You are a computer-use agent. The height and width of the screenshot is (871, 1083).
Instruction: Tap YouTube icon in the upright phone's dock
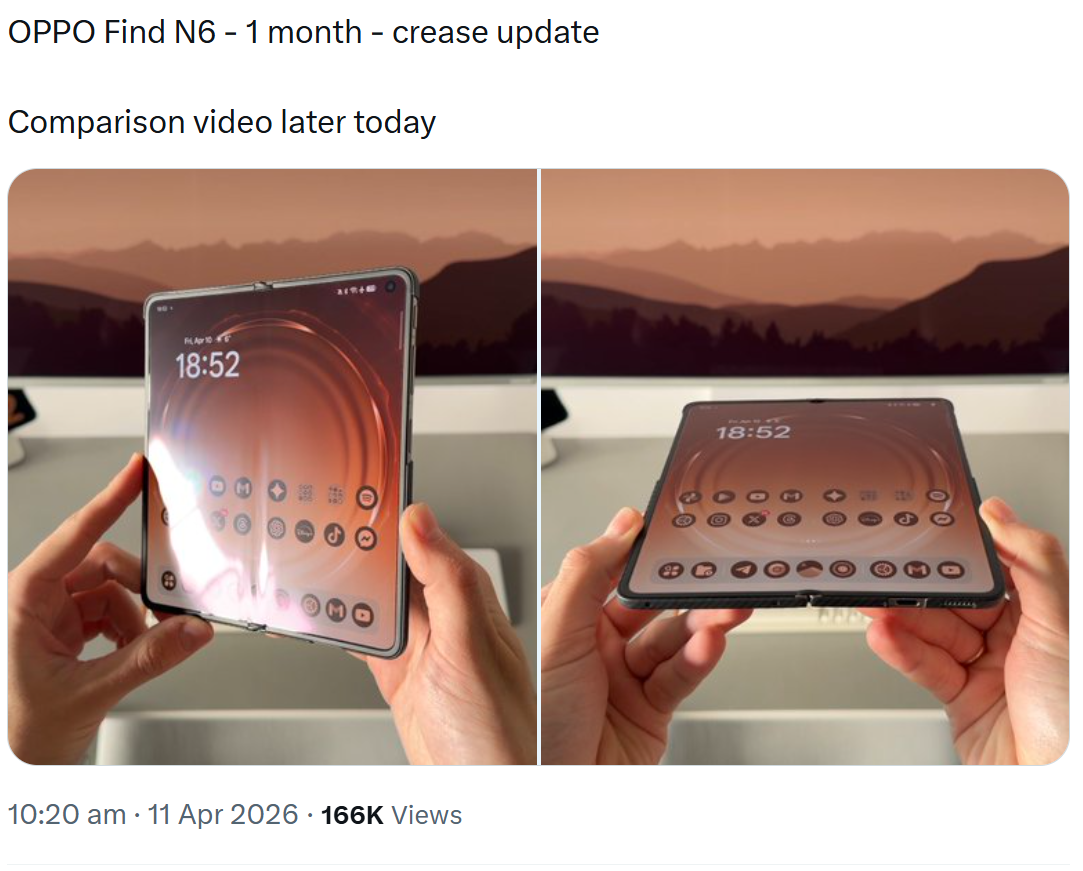point(363,613)
